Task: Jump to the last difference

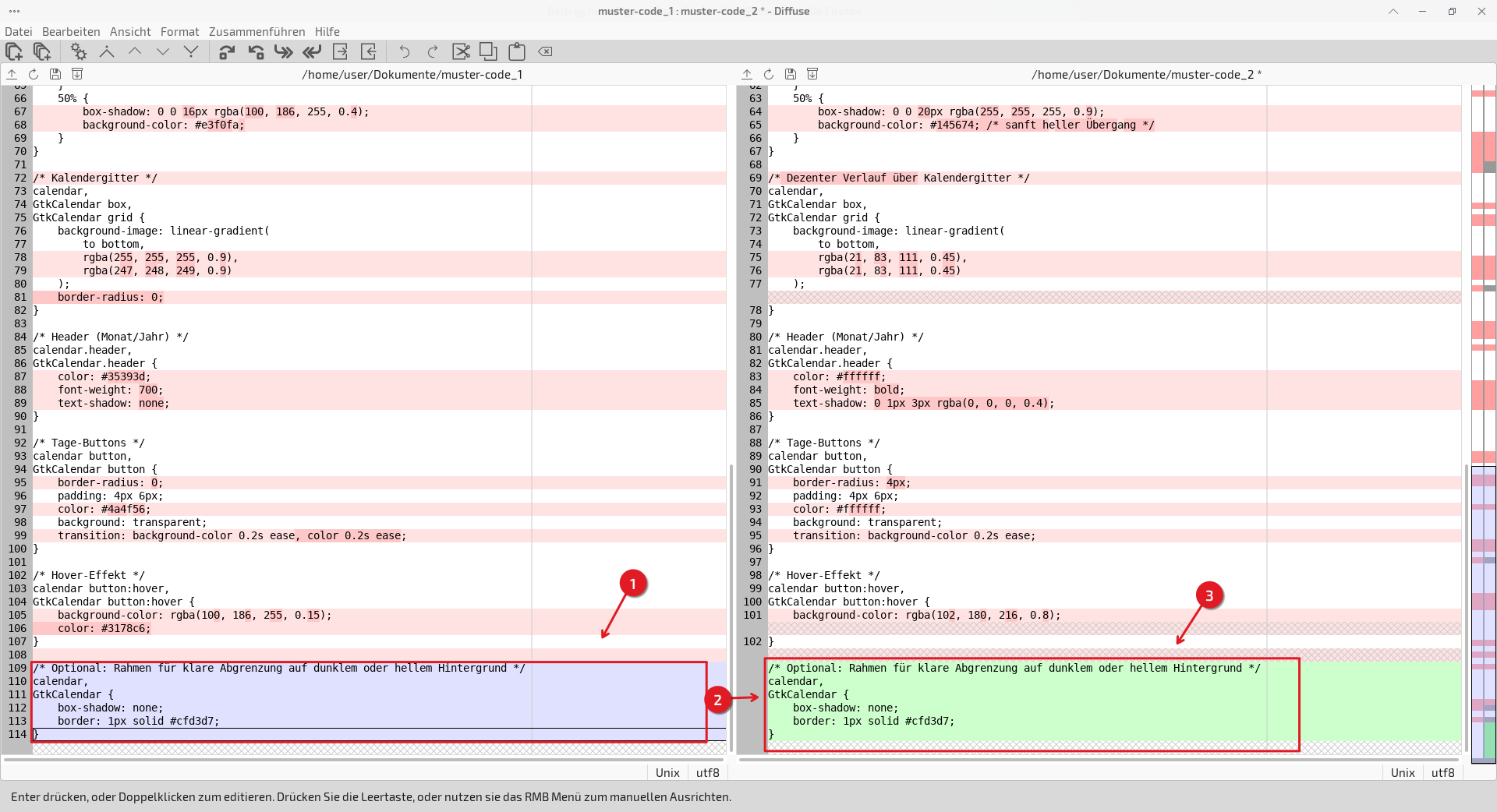Action: point(191,51)
